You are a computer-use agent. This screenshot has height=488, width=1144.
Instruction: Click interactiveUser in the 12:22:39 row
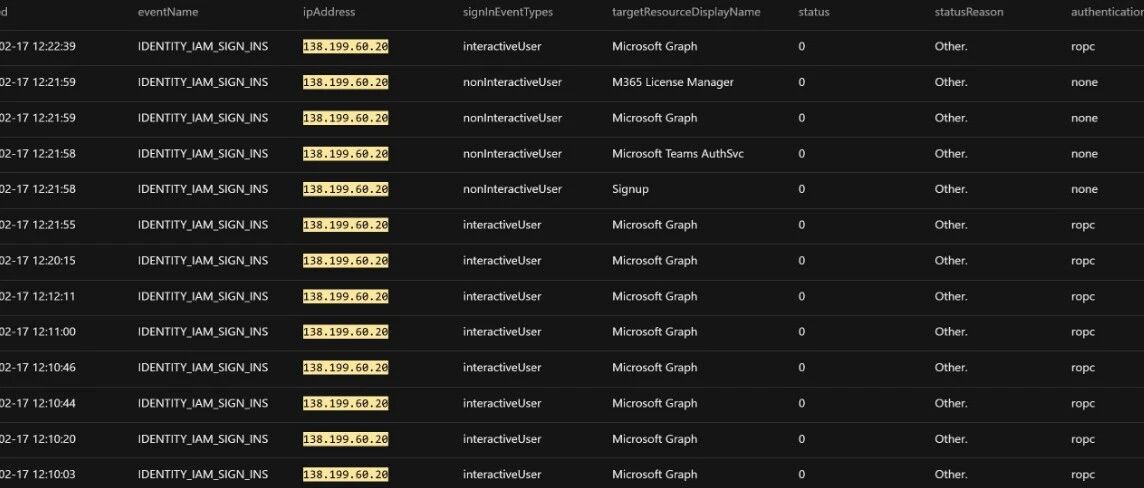[x=502, y=47]
